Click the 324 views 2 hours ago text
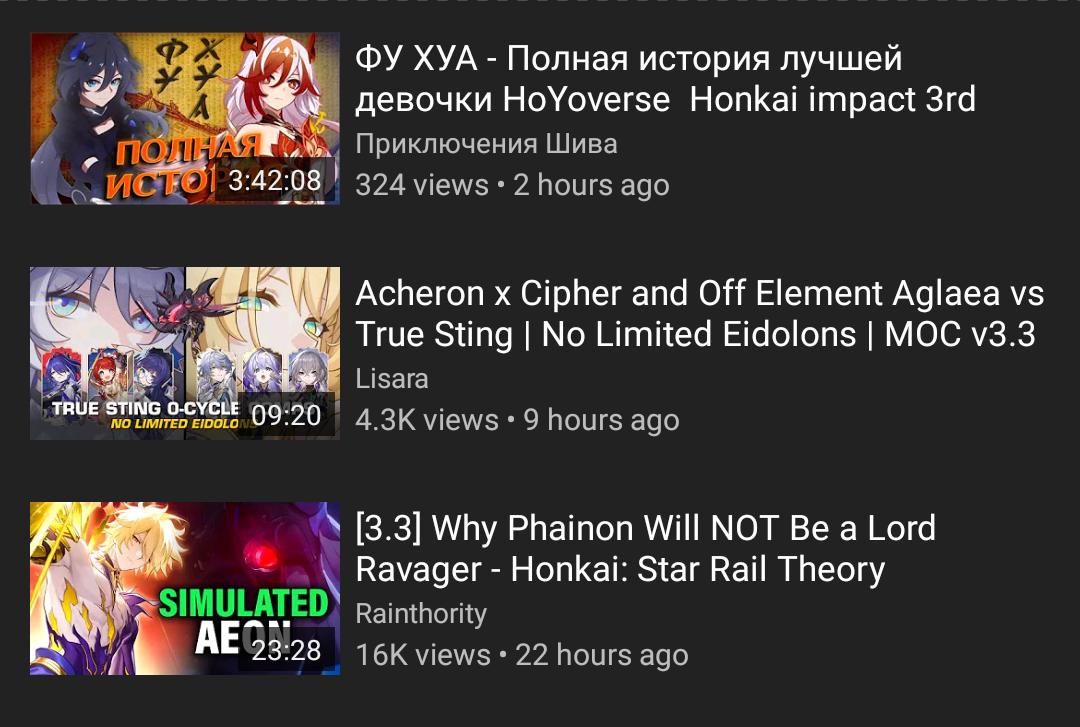Viewport: 1080px width, 727px height. point(512,185)
